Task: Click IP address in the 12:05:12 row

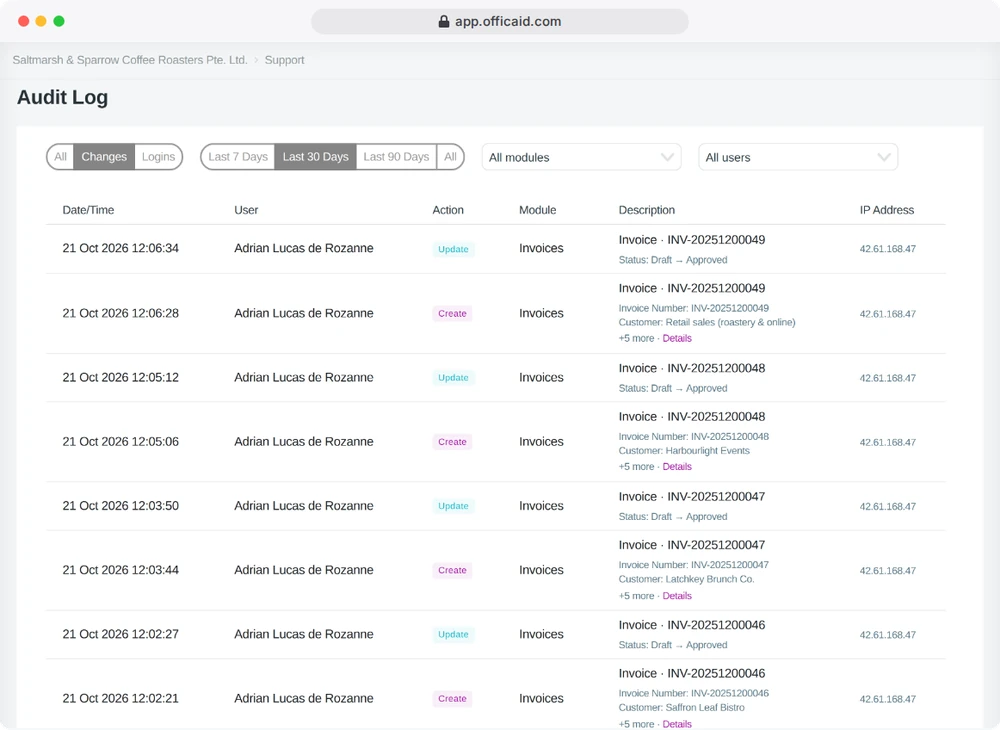Action: click(888, 378)
